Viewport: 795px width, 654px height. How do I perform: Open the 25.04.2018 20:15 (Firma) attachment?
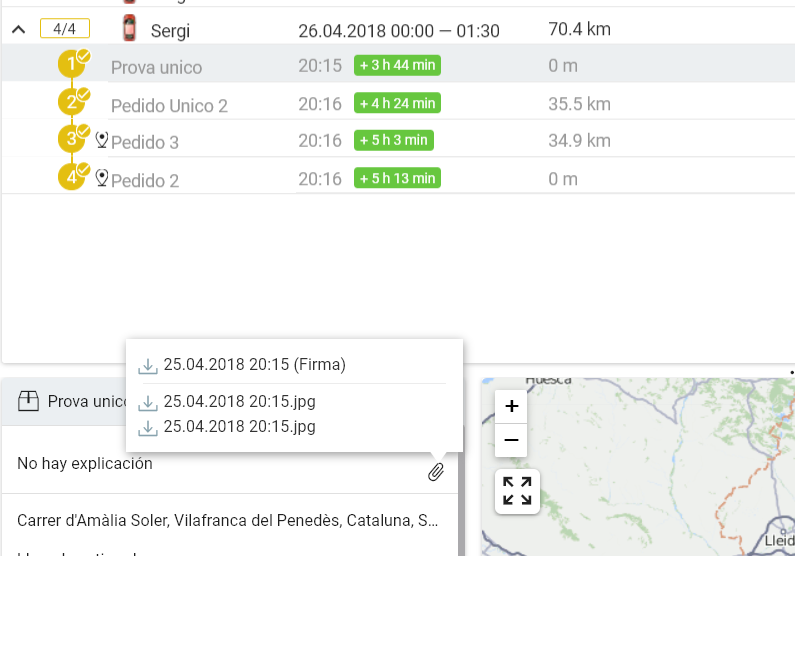254,365
